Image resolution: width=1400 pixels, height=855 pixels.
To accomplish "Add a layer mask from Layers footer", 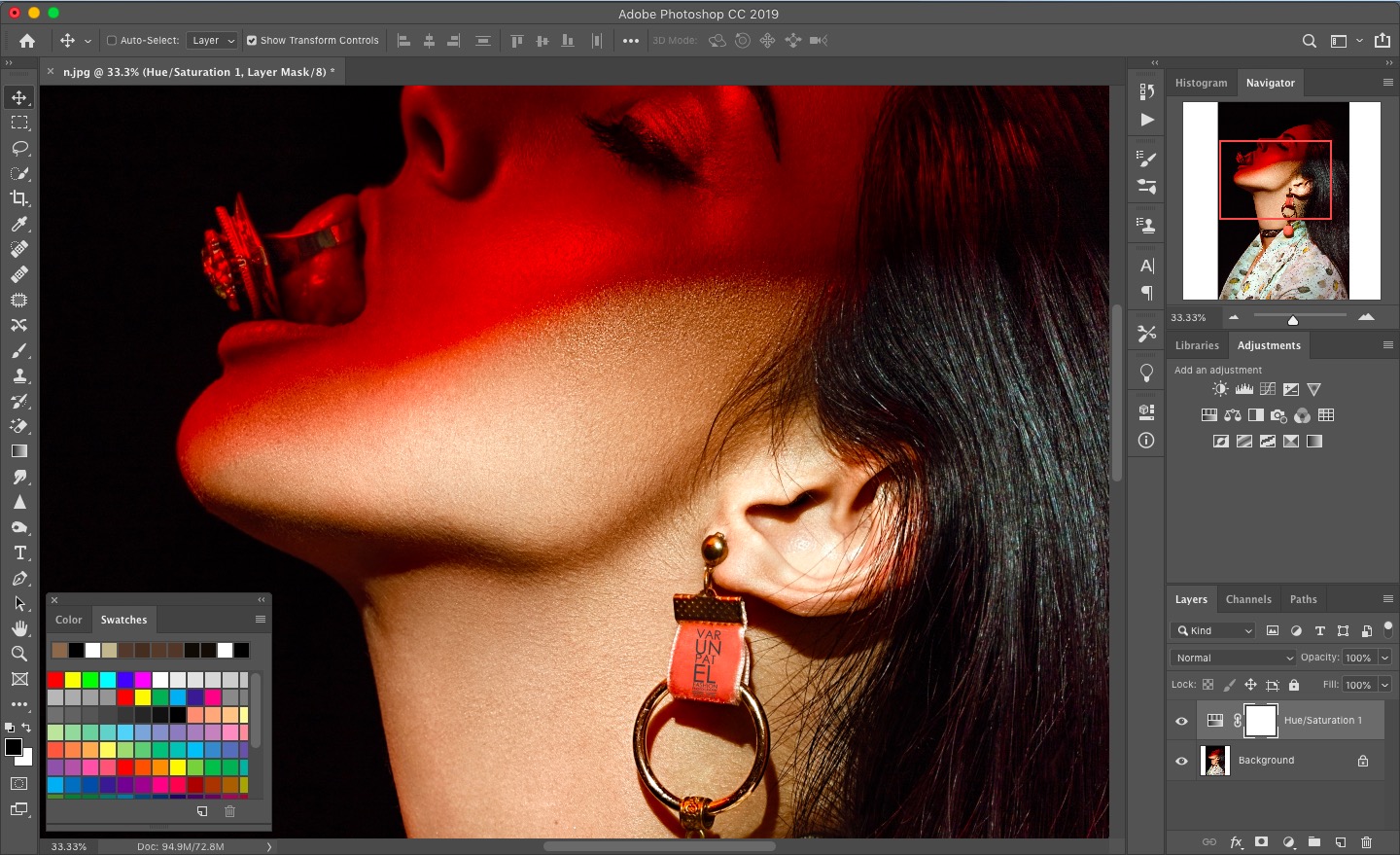I will coord(1262,842).
